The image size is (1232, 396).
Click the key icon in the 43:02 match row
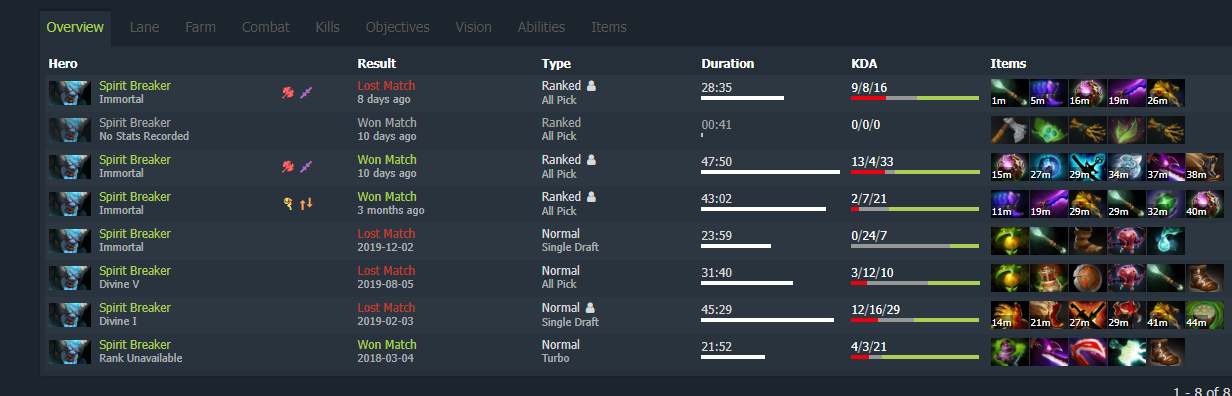click(x=288, y=204)
